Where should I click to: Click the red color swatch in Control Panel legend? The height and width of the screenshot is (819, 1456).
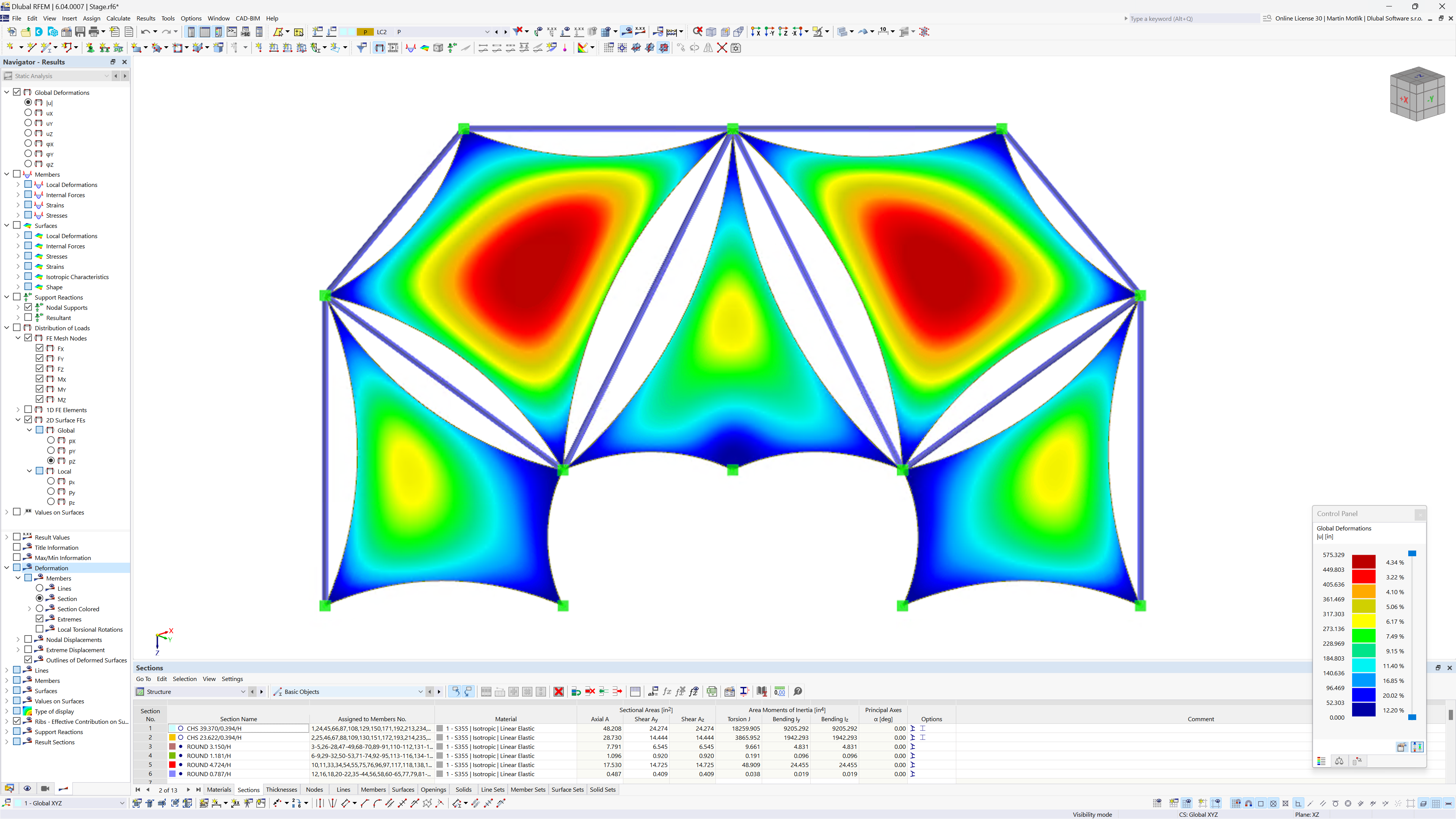pos(1363,576)
